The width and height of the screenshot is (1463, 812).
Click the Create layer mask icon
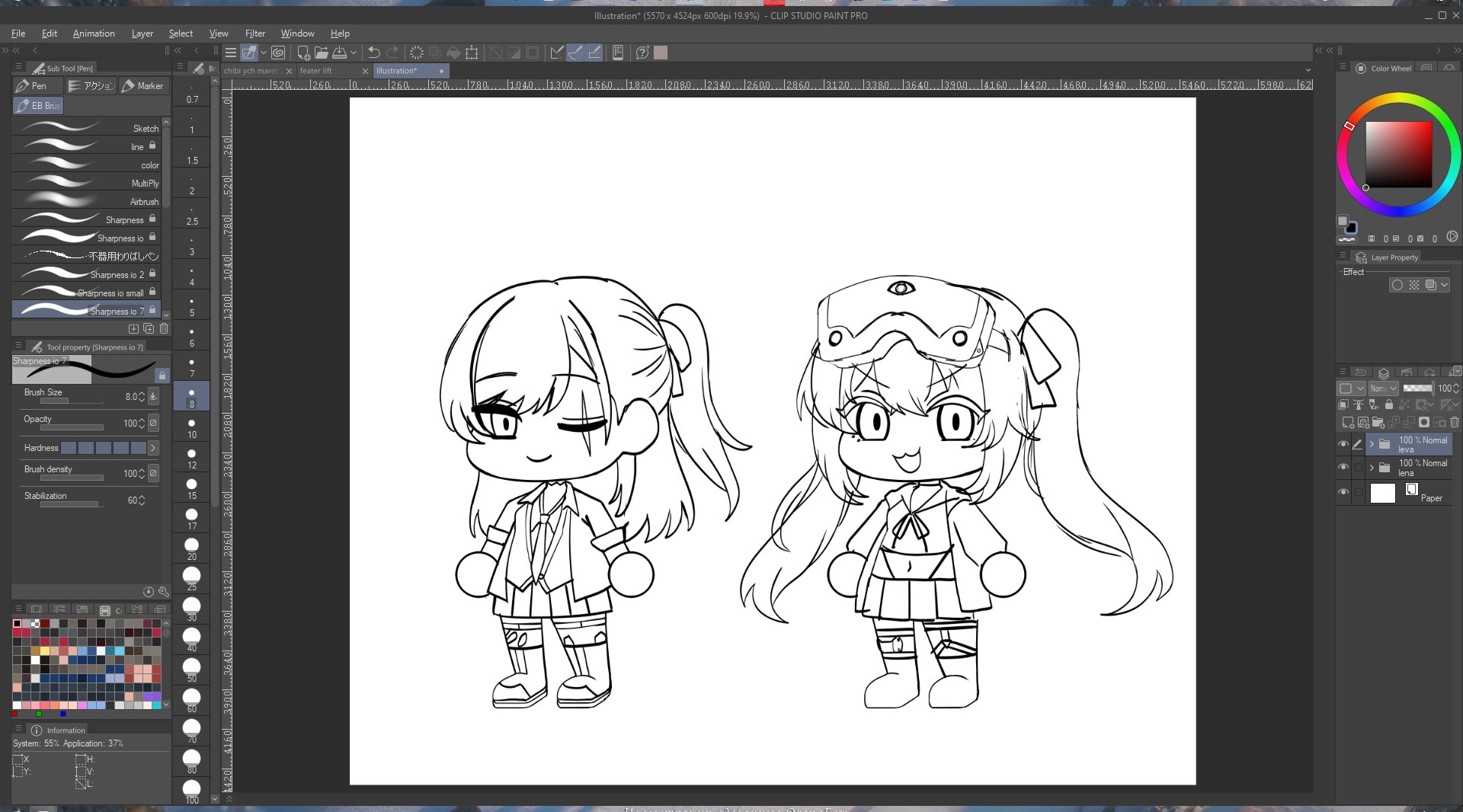(x=1423, y=422)
